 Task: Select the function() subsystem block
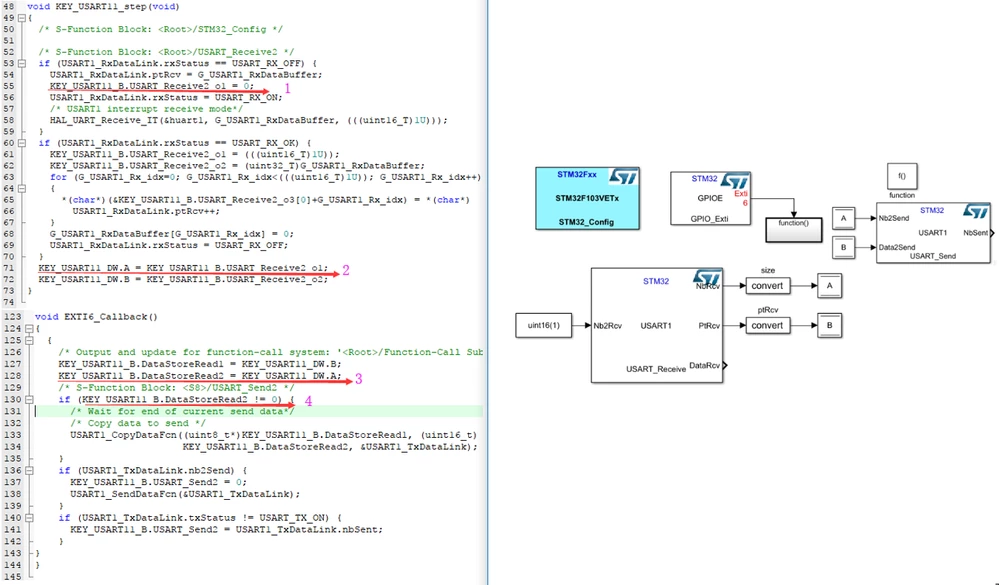793,229
